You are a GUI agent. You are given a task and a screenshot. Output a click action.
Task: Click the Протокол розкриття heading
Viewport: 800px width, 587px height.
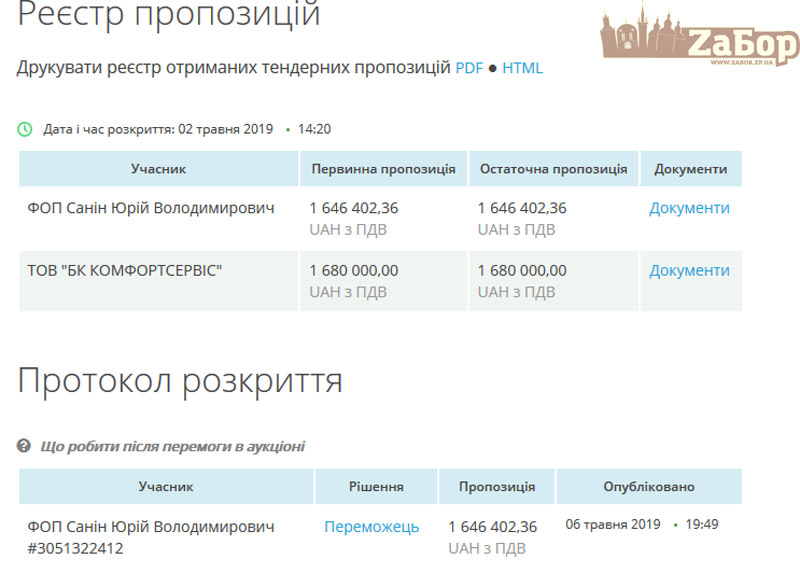[180, 381]
